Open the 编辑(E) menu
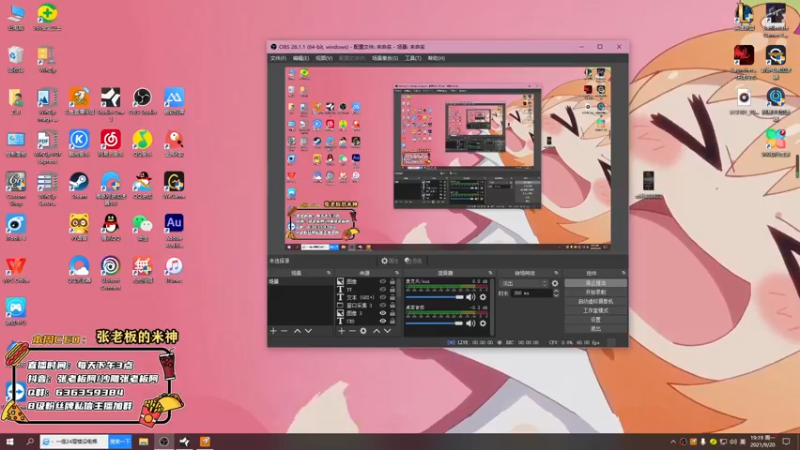This screenshot has width=800, height=450. coord(301,58)
